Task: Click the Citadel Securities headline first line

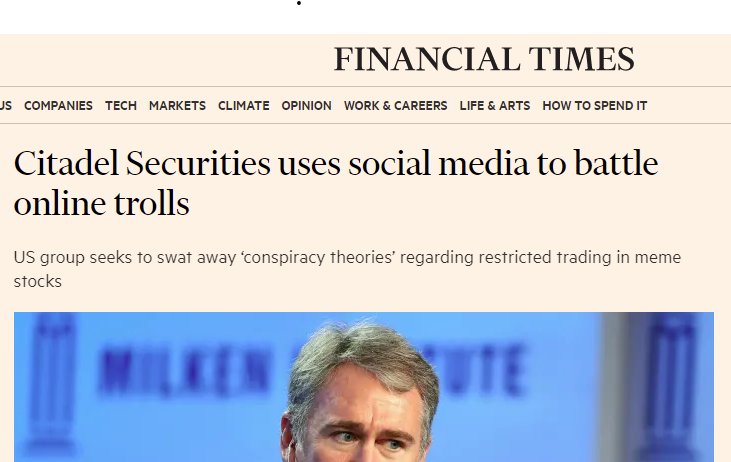Action: pyautogui.click(x=336, y=164)
